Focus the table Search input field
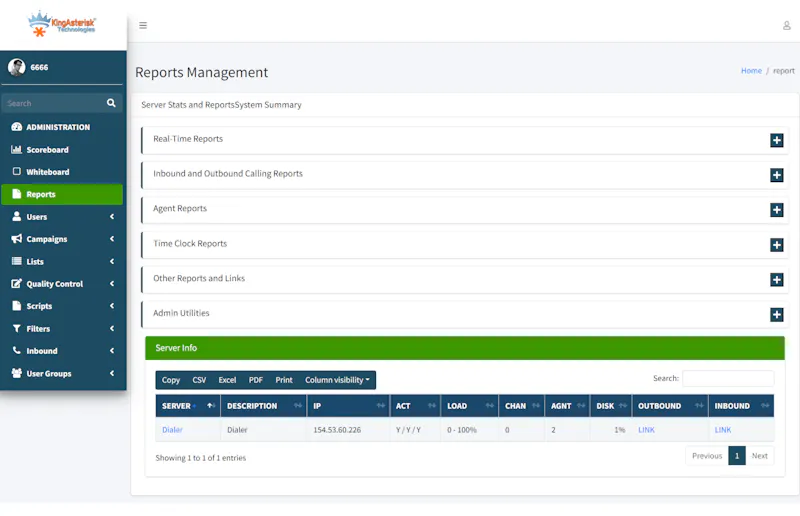Screen dimensions: 800x516 [x=728, y=378]
